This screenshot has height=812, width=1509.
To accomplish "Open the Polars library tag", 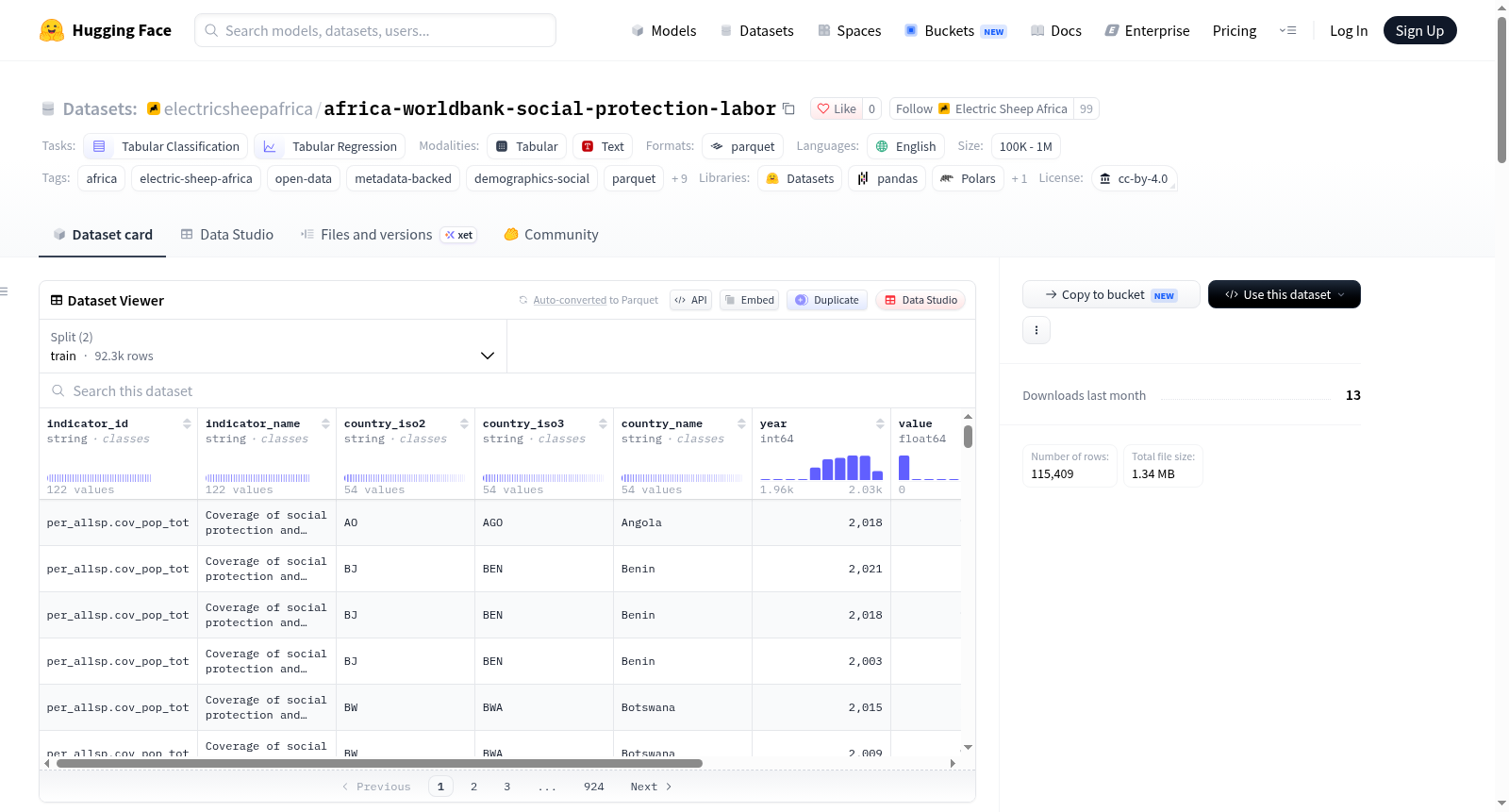I will click(968, 178).
